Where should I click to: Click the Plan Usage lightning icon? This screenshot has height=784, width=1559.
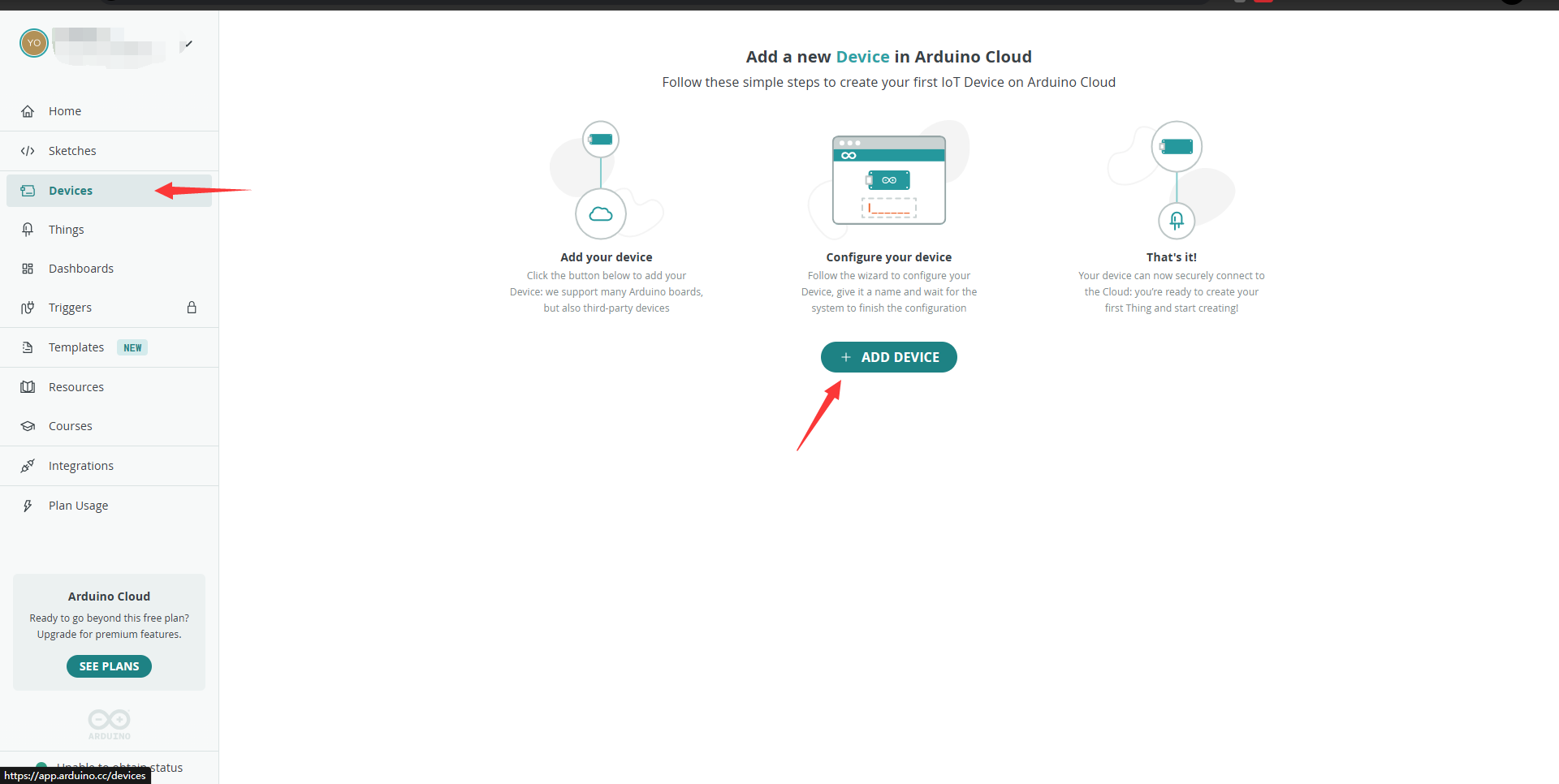[x=28, y=506]
